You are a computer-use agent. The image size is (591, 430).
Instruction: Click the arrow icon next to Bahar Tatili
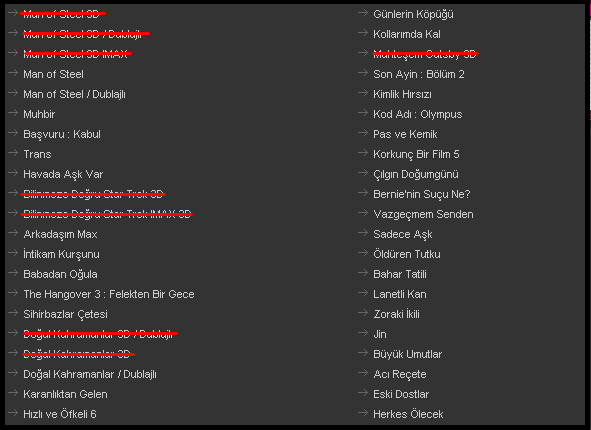pos(363,272)
